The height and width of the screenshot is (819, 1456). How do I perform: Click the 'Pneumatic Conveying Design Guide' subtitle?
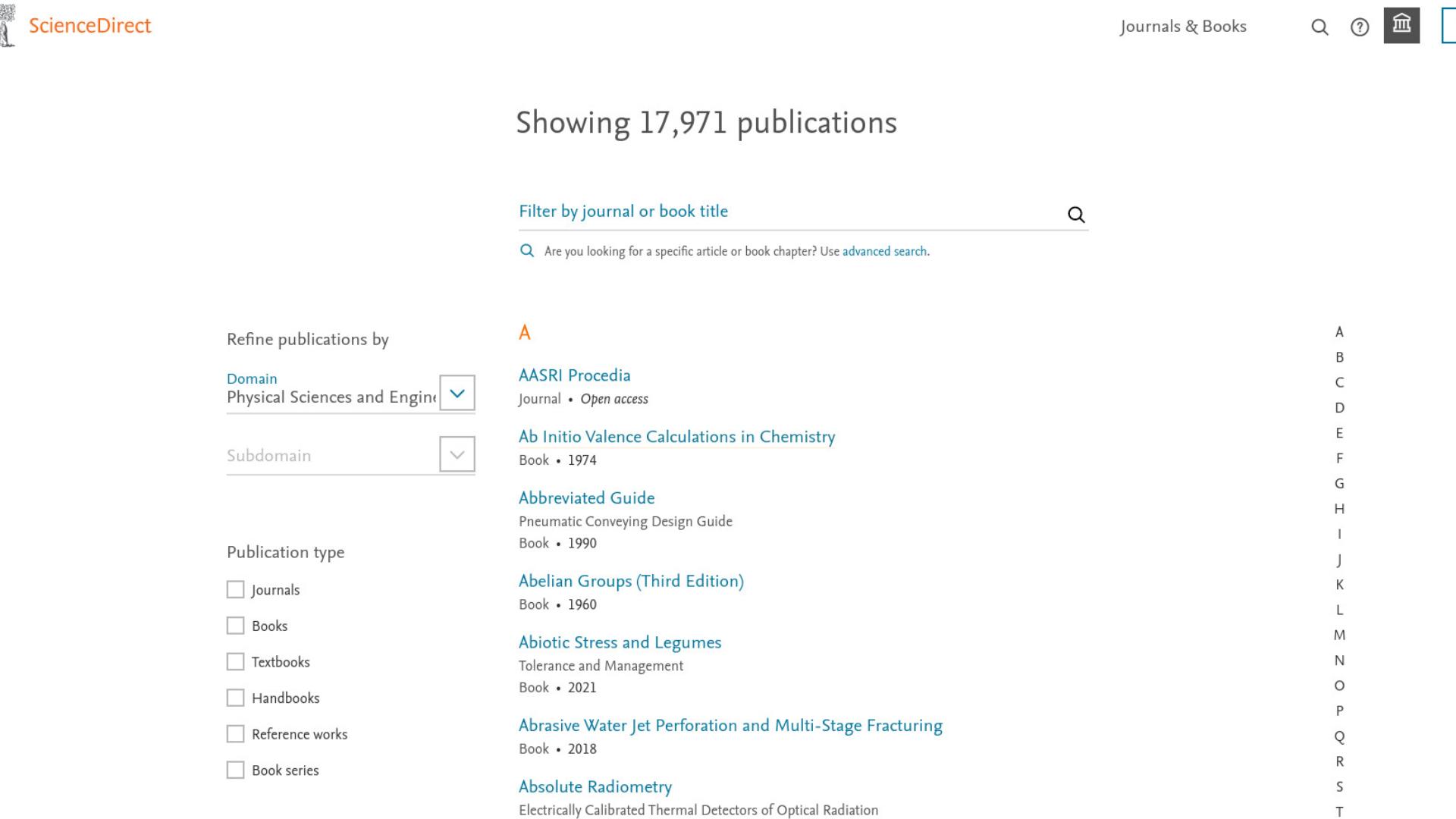click(x=626, y=522)
